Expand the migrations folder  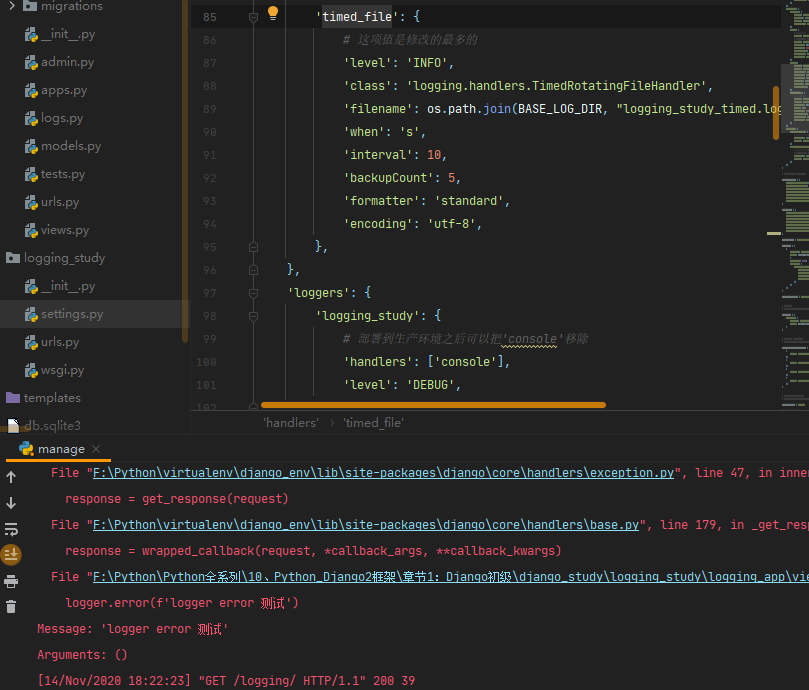click(11, 6)
